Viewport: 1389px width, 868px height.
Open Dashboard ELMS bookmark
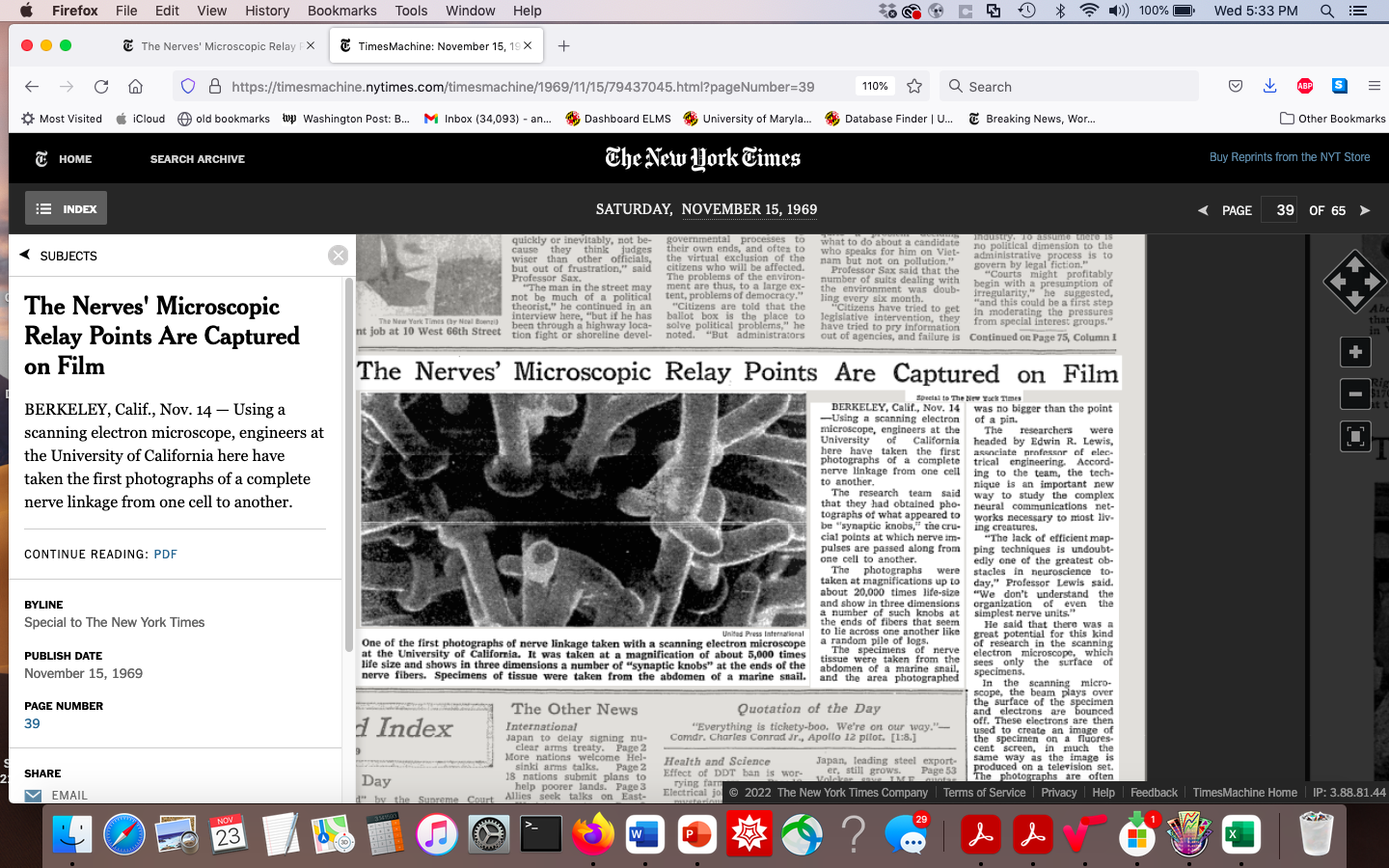click(618, 119)
